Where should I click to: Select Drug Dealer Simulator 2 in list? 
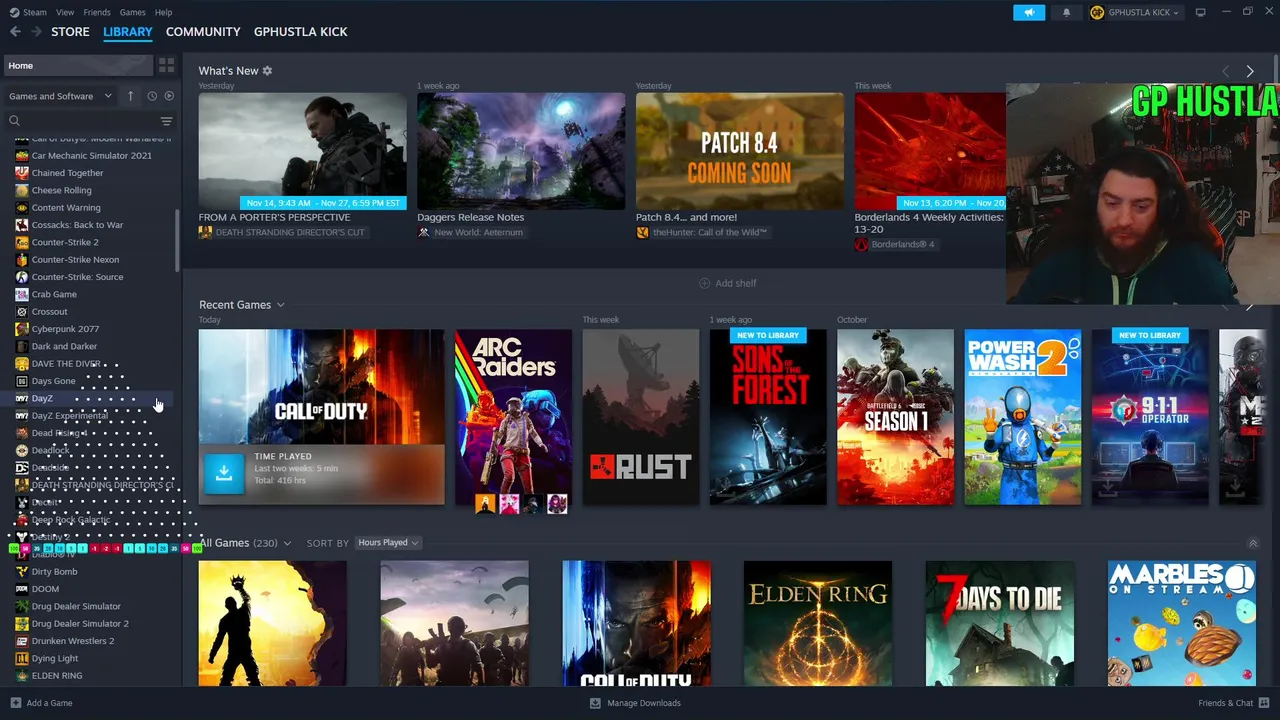coord(80,624)
